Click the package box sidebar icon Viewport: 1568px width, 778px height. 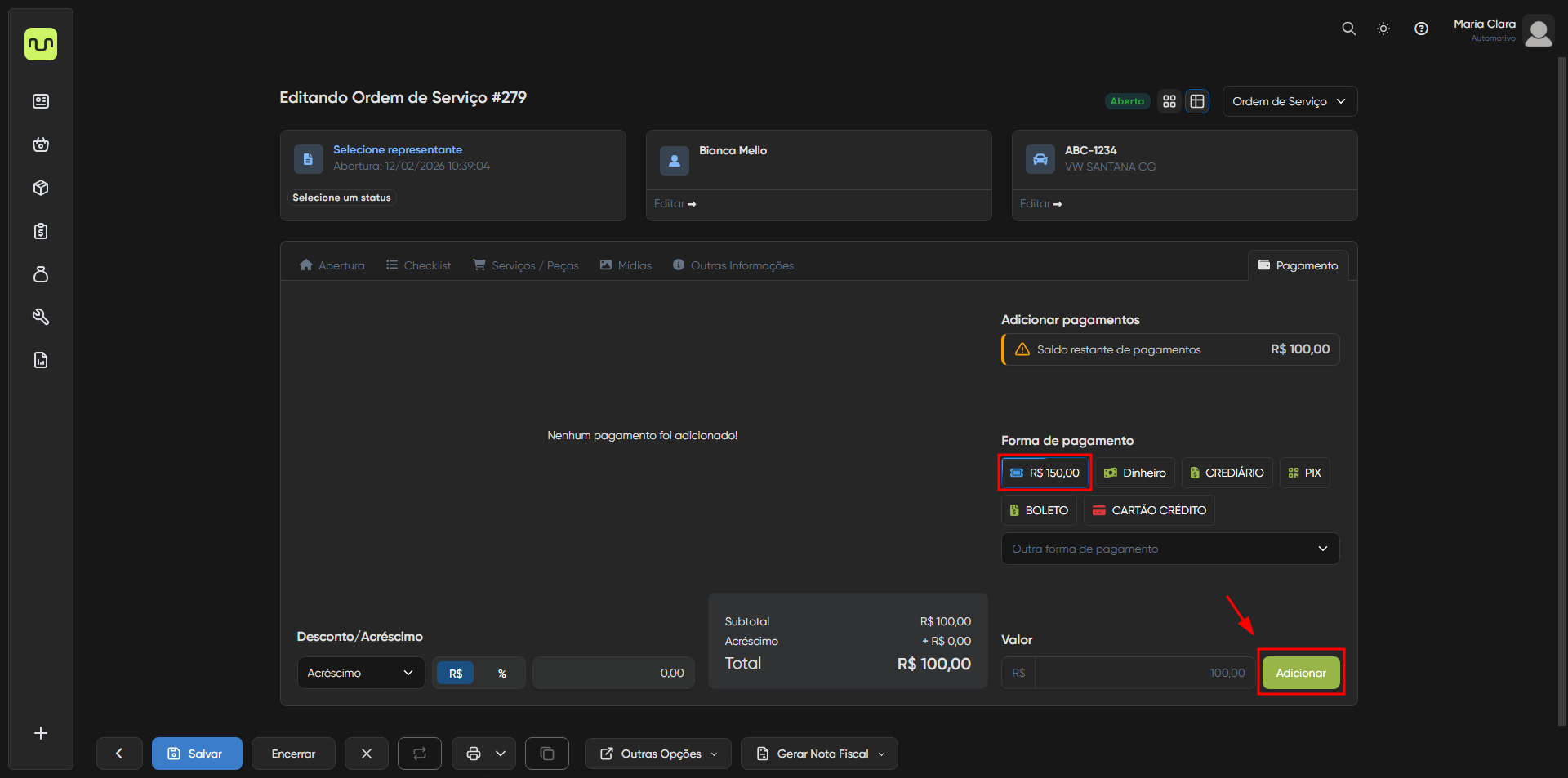[x=41, y=188]
